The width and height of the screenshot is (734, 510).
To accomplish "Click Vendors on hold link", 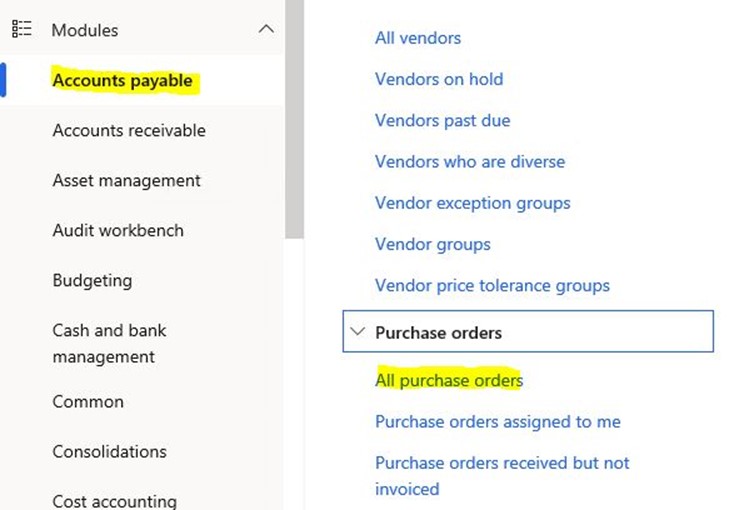I will point(439,79).
